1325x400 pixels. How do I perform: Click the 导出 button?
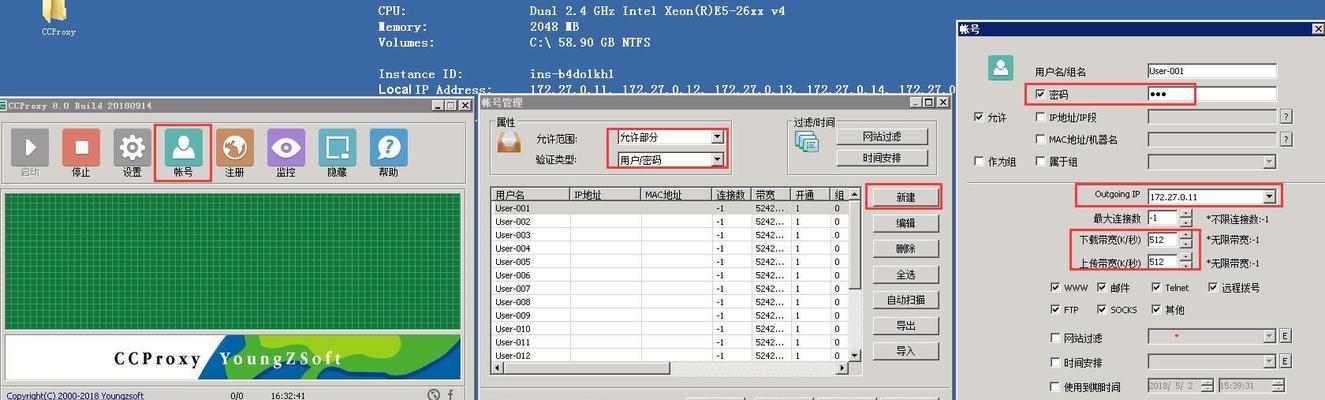(905, 325)
